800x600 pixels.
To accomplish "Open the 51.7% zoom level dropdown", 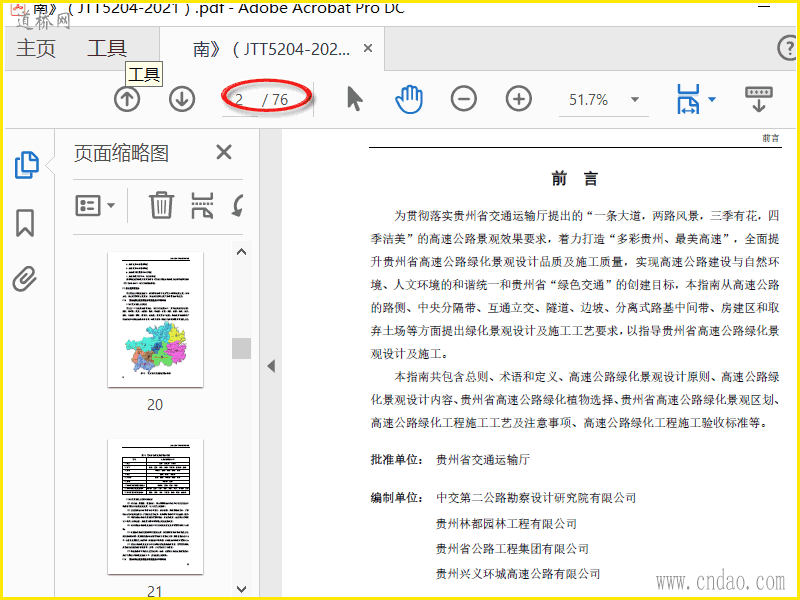I will point(635,99).
